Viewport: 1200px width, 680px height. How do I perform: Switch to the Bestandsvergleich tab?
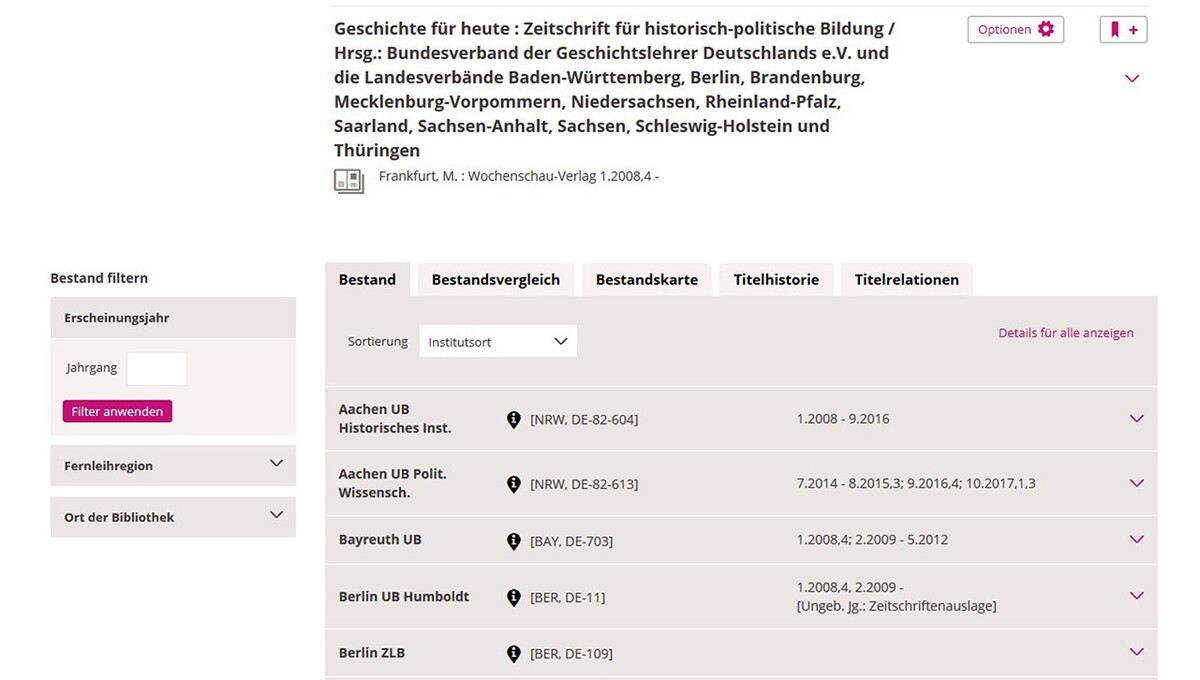pyautogui.click(x=495, y=280)
